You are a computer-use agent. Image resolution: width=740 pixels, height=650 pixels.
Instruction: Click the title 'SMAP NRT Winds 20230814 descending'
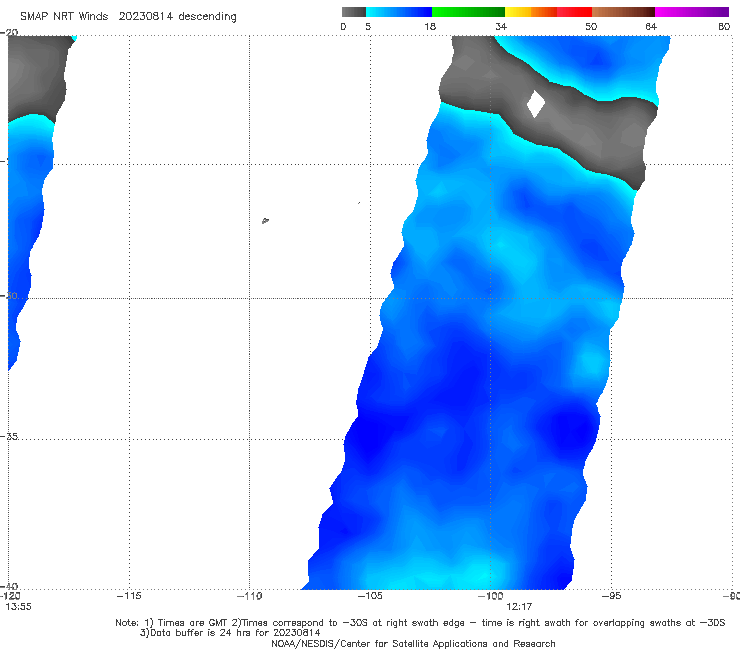(128, 17)
